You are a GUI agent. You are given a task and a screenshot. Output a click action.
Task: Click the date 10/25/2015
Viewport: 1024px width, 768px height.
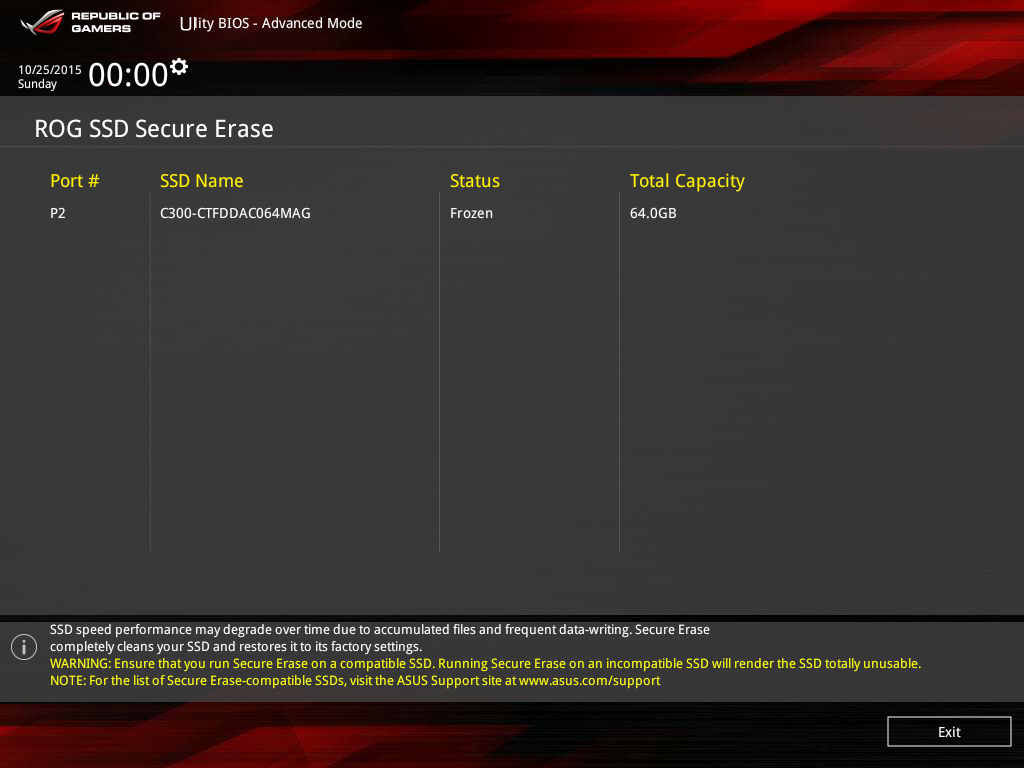(x=50, y=69)
